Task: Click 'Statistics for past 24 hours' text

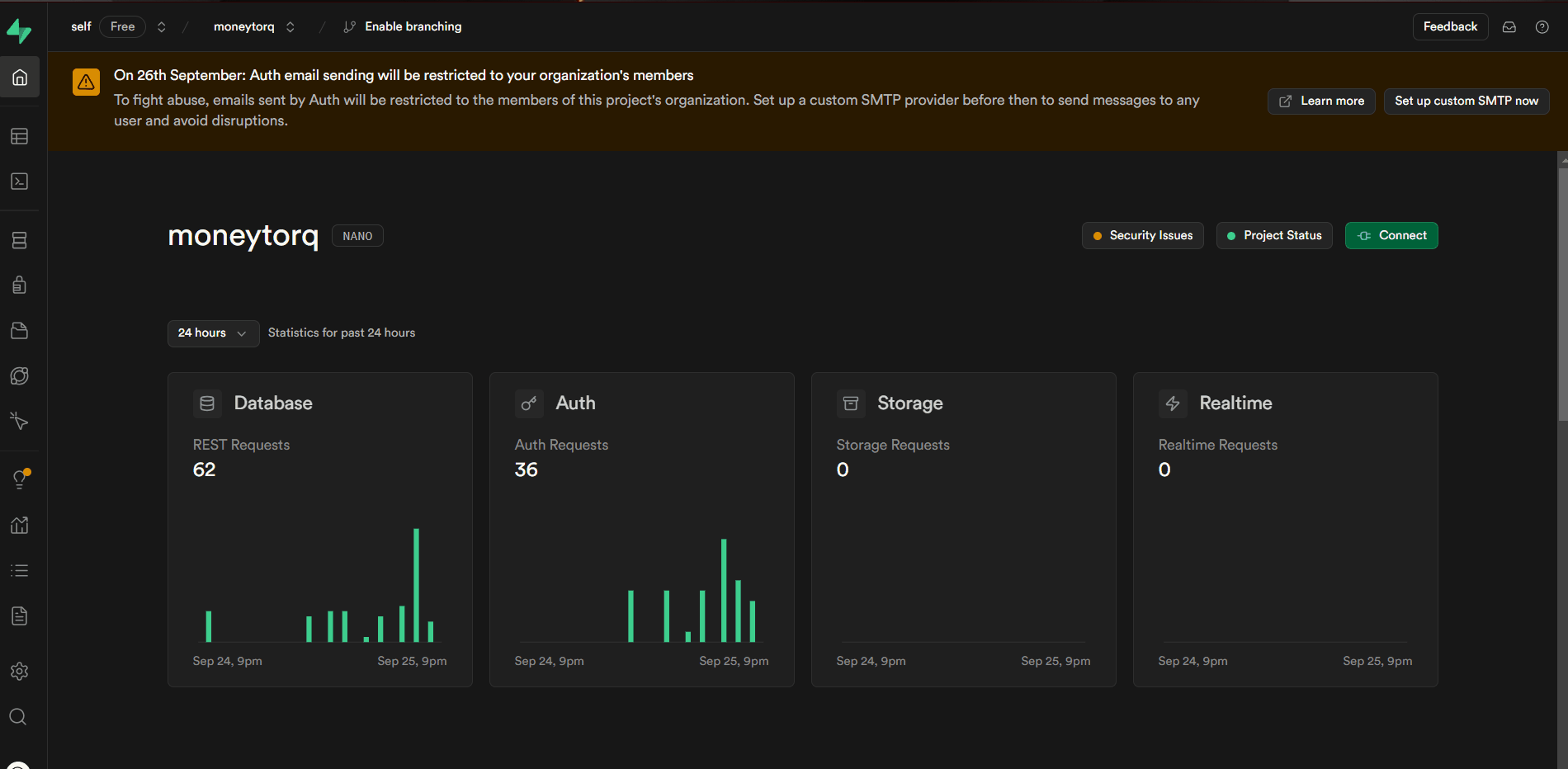Action: tap(342, 333)
